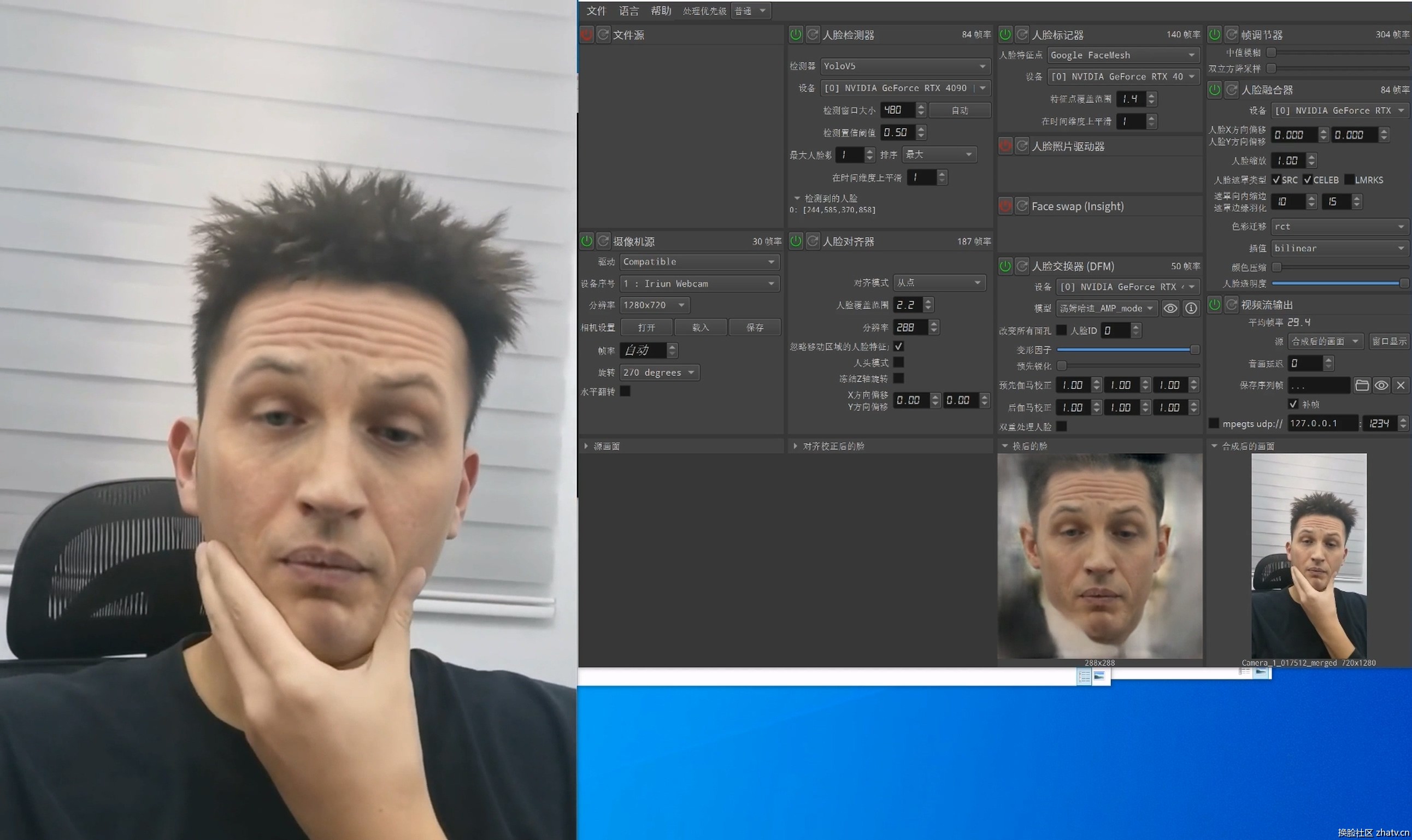
Task: Toggle power button of 人脸对齐器
Action: [796, 242]
